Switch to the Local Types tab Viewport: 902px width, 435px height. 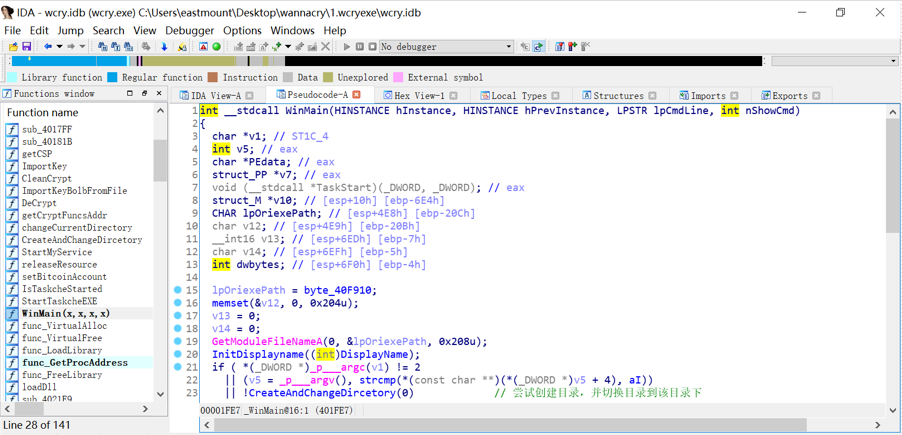518,96
